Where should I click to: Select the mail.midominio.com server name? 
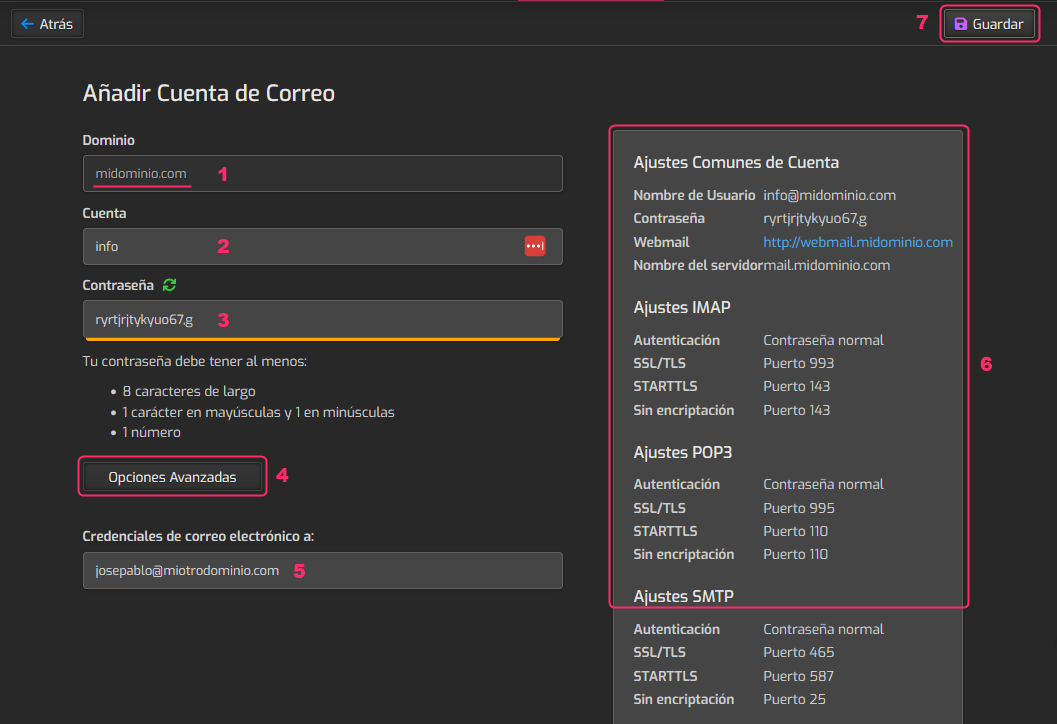(826, 265)
